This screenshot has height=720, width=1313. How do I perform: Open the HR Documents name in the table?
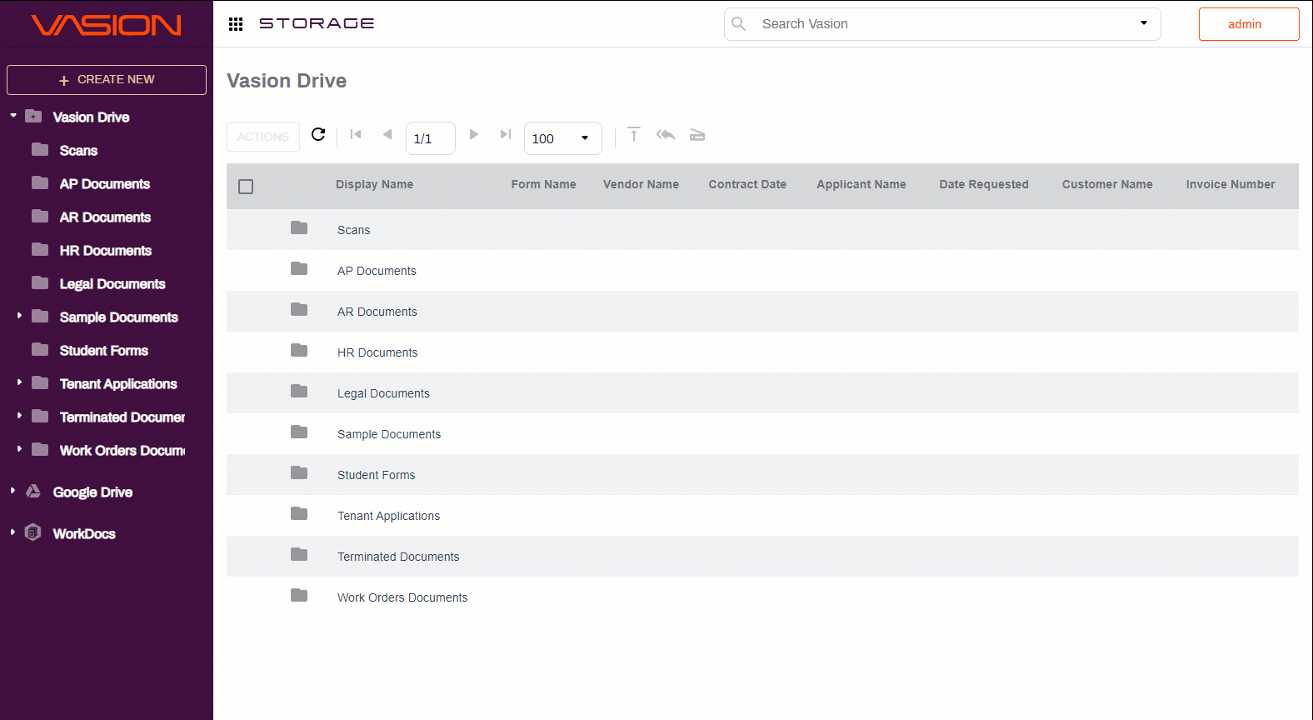click(x=377, y=353)
